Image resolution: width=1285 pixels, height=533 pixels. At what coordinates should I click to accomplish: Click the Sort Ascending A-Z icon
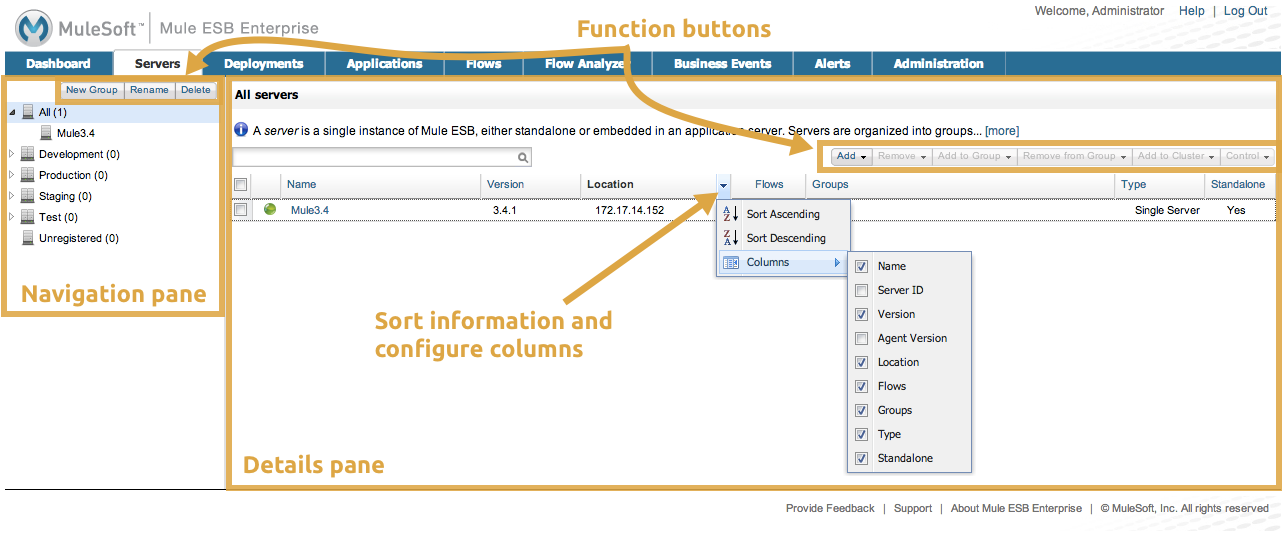(x=730, y=214)
